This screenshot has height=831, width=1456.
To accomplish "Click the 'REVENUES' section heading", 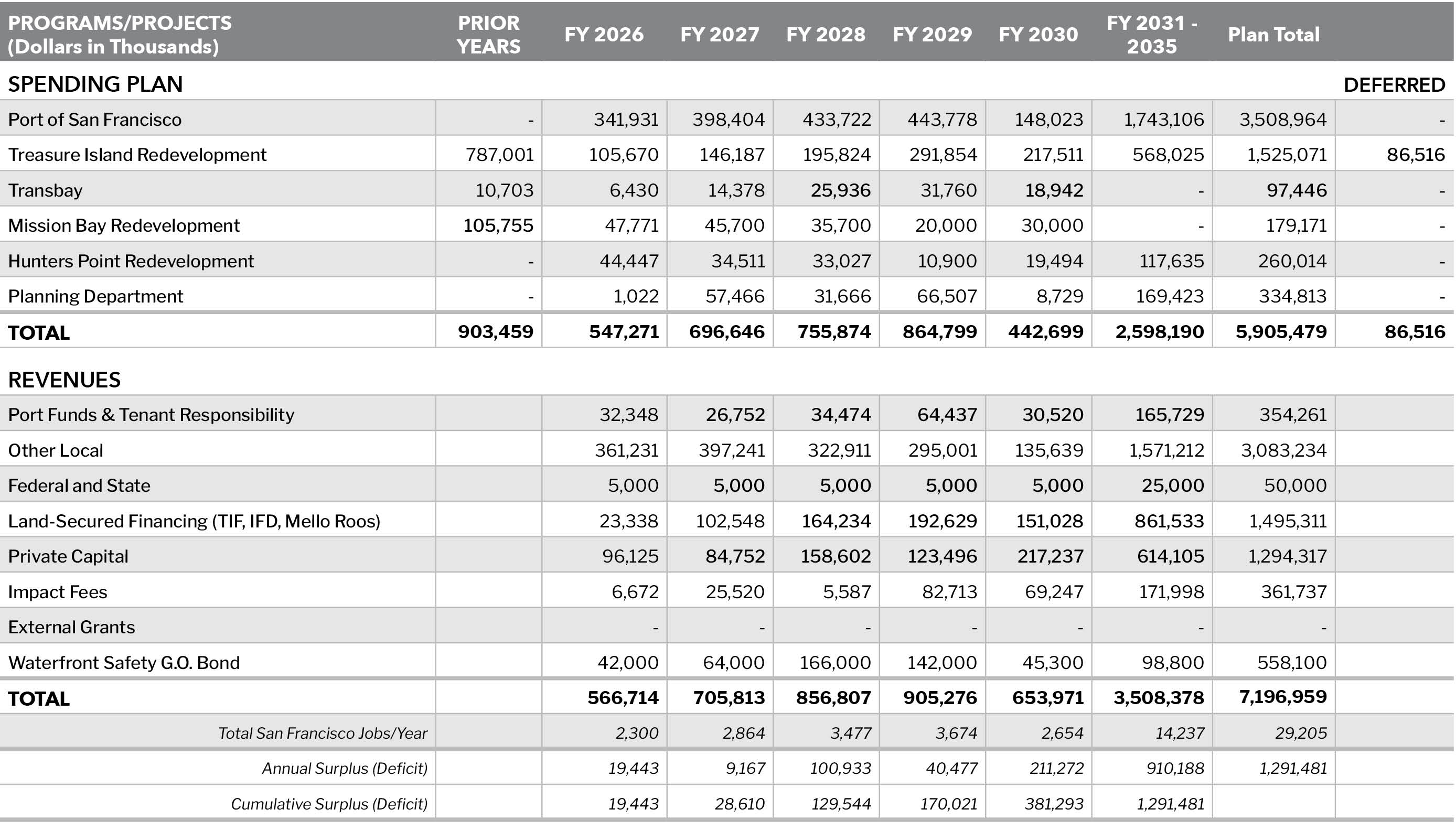I will click(65, 380).
